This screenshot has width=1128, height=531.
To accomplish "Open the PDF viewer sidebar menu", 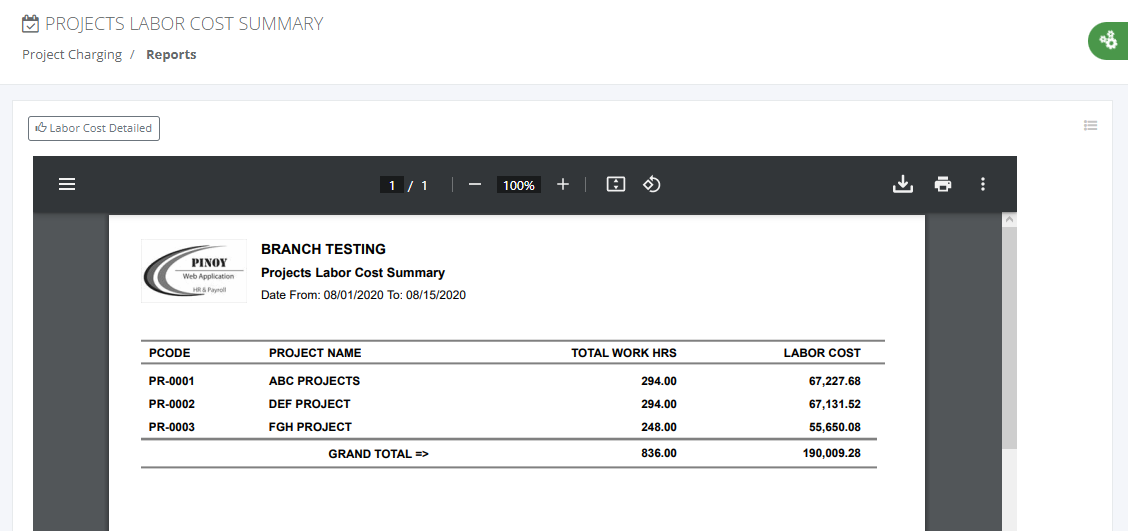I will click(x=67, y=185).
